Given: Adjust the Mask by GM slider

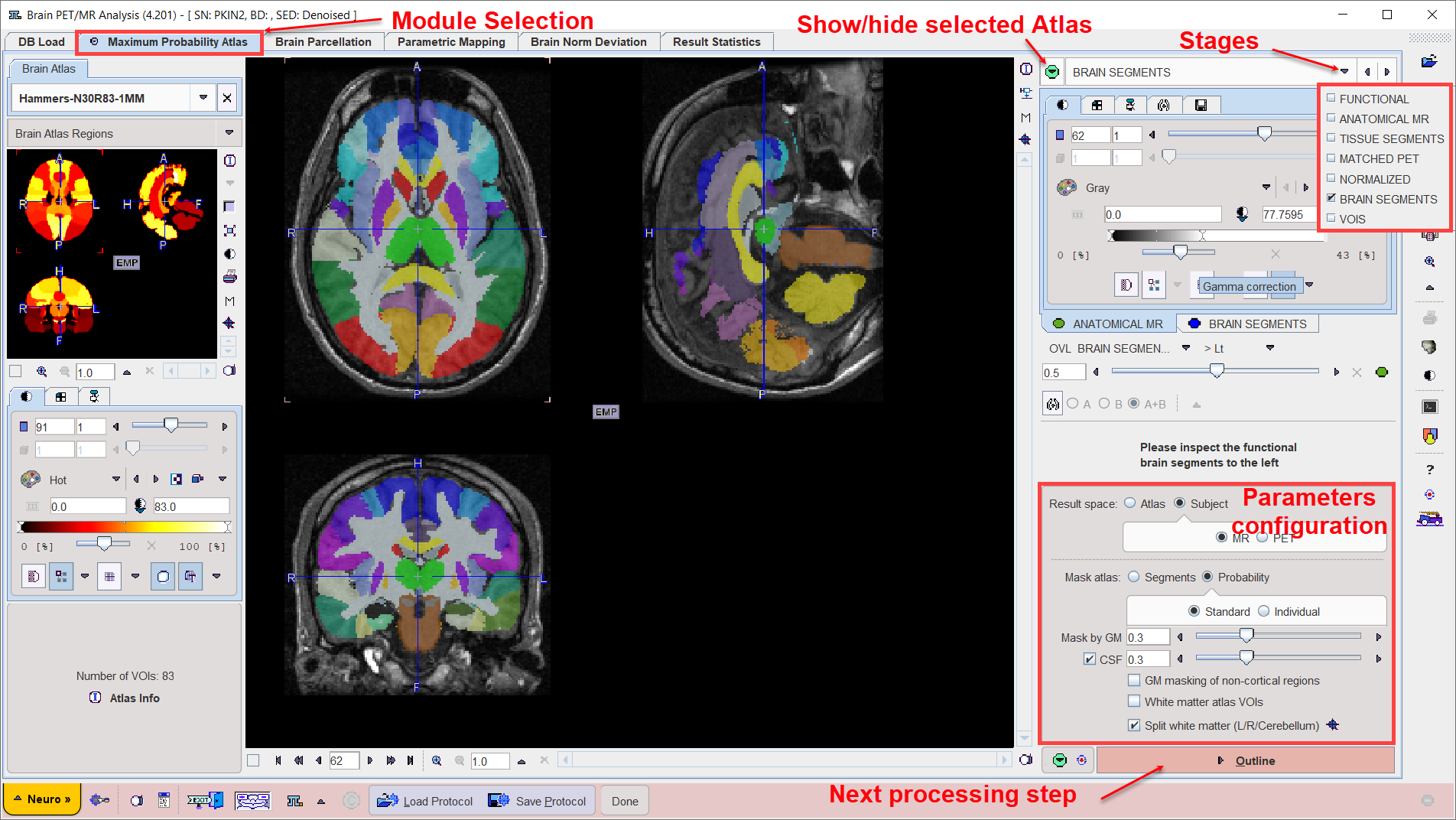Looking at the screenshot, I should 1246,636.
